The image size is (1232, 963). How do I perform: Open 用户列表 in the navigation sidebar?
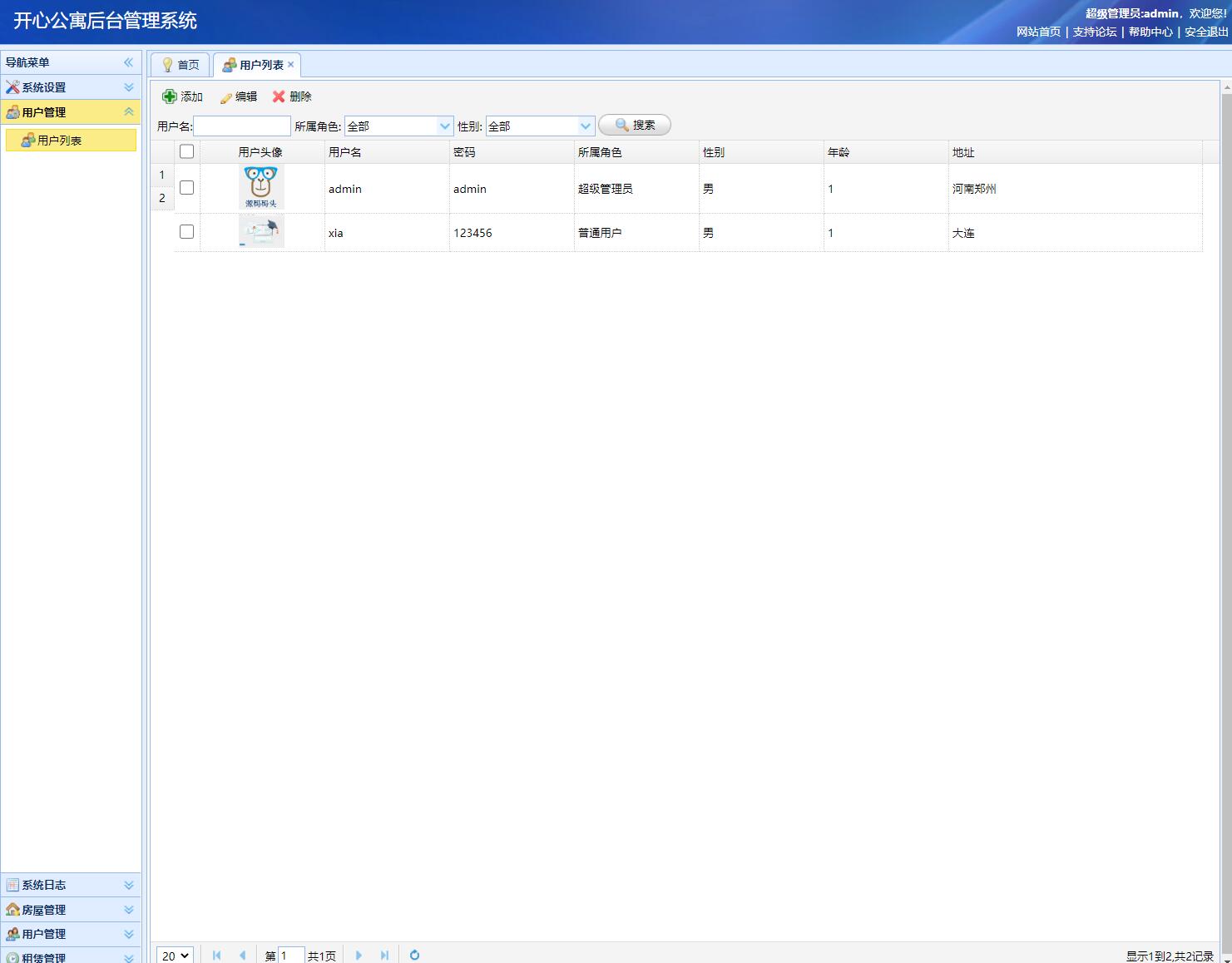[71, 141]
